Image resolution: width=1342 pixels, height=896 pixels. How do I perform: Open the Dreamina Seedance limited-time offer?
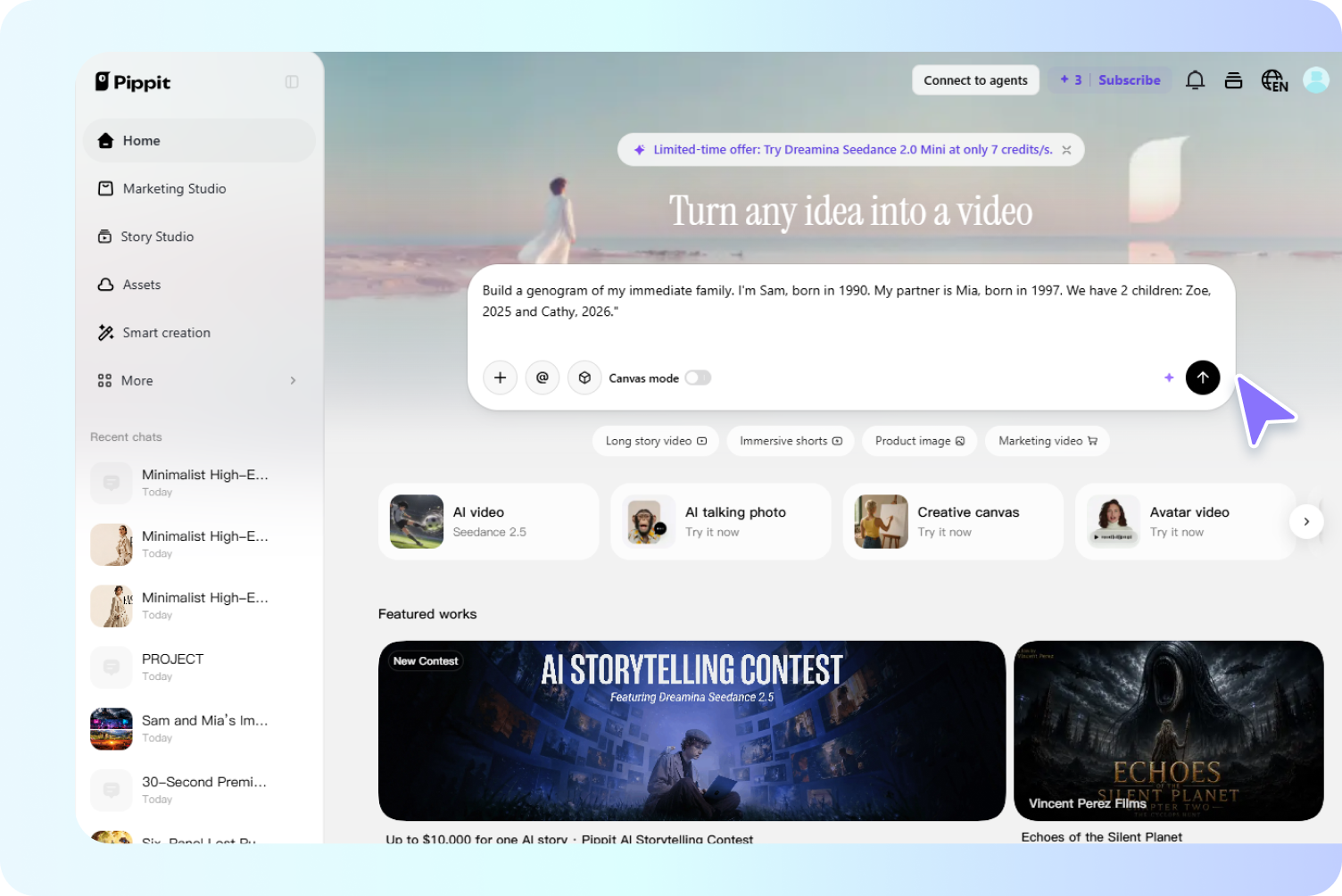tap(852, 150)
